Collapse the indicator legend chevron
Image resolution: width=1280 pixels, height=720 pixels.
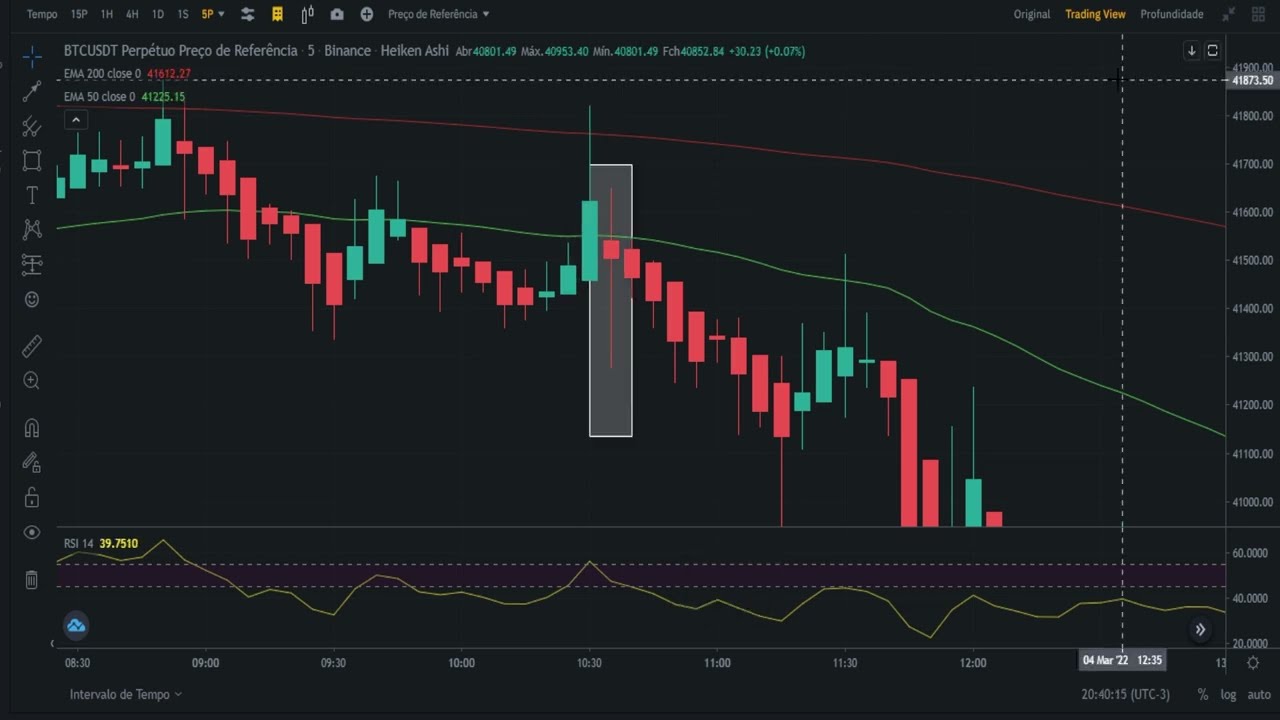click(x=76, y=120)
